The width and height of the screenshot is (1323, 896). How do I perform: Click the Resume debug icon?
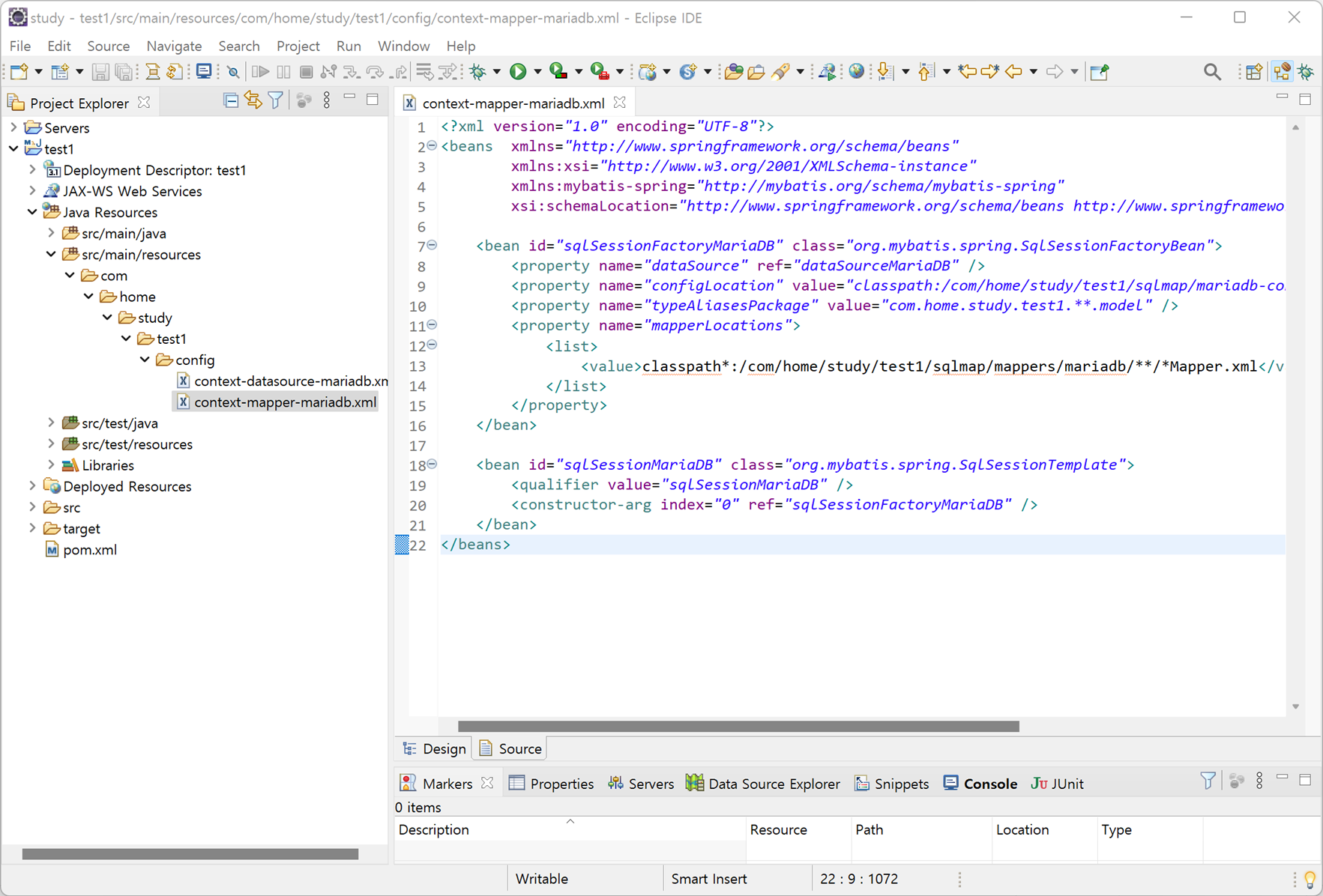(x=260, y=71)
